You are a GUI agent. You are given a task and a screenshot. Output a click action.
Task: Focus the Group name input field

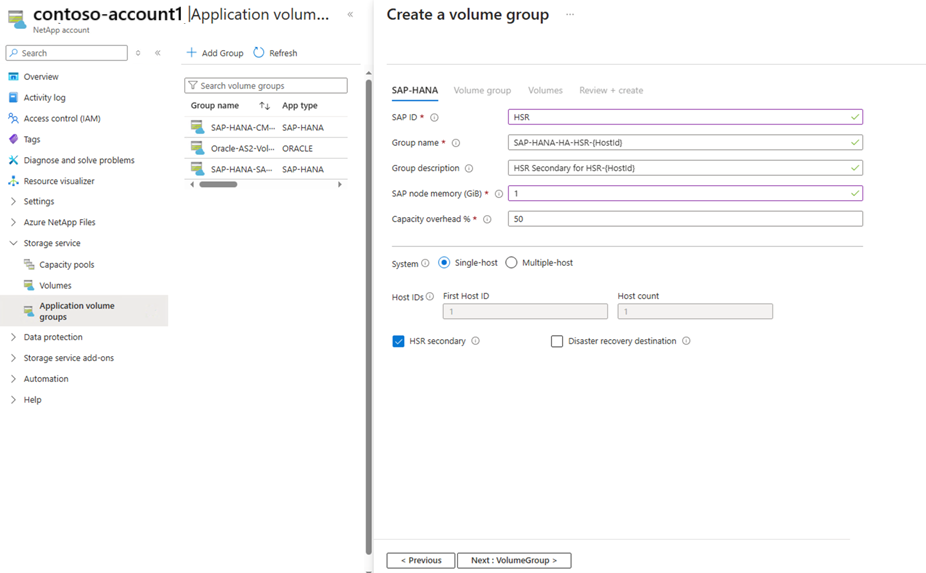[685, 142]
